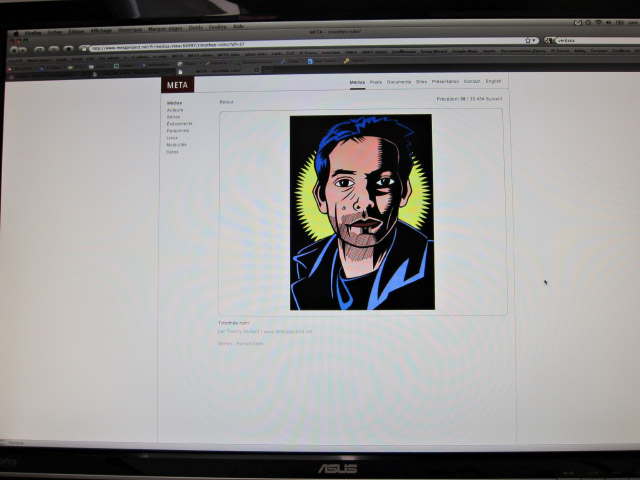Select Personnes in the left sidebar

pos(178,131)
